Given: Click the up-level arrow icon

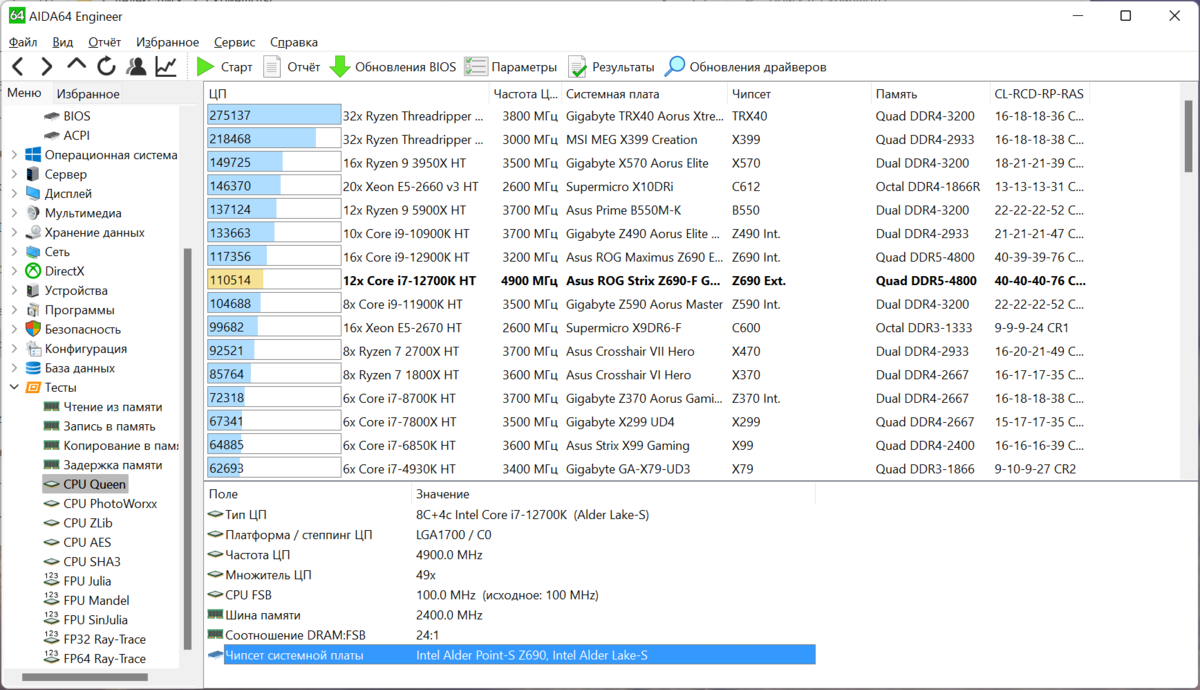Looking at the screenshot, I should [x=77, y=66].
